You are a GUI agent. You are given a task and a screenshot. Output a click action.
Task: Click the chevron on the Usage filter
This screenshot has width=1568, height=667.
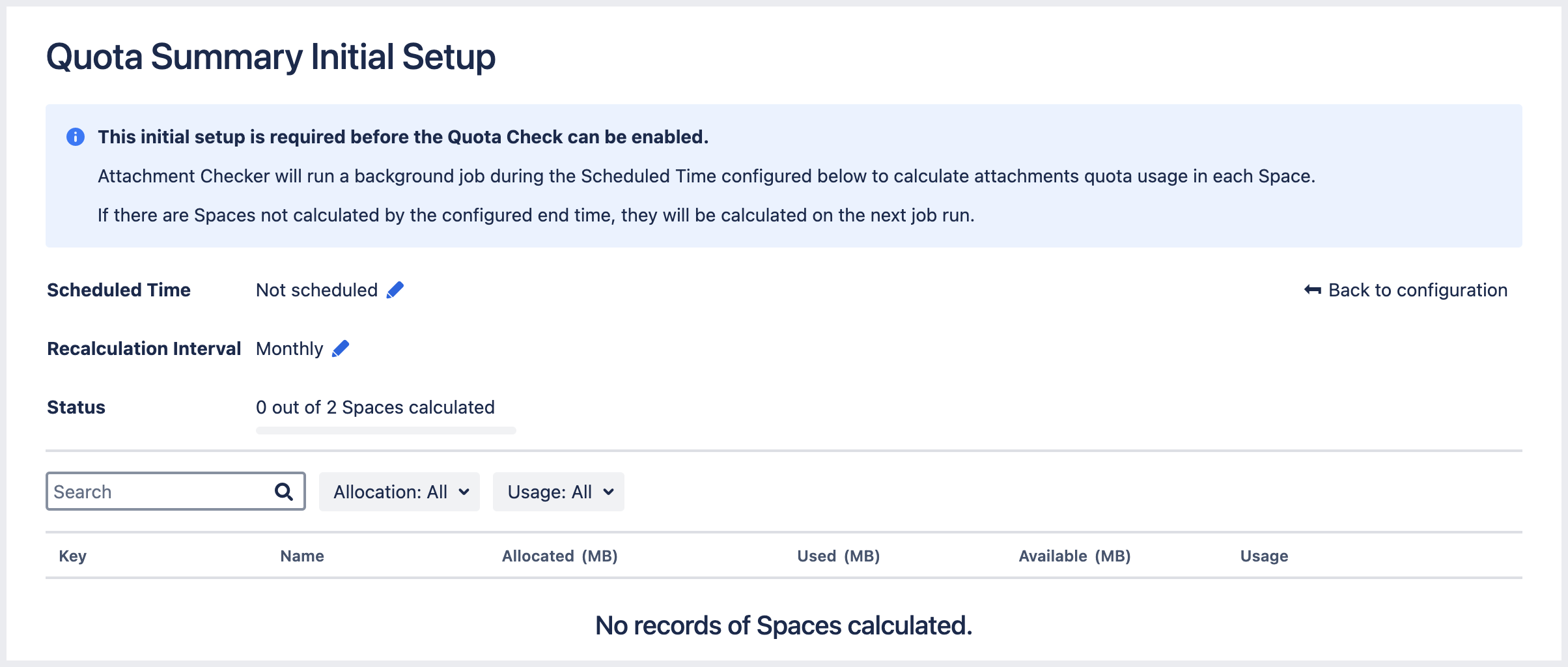tap(608, 492)
